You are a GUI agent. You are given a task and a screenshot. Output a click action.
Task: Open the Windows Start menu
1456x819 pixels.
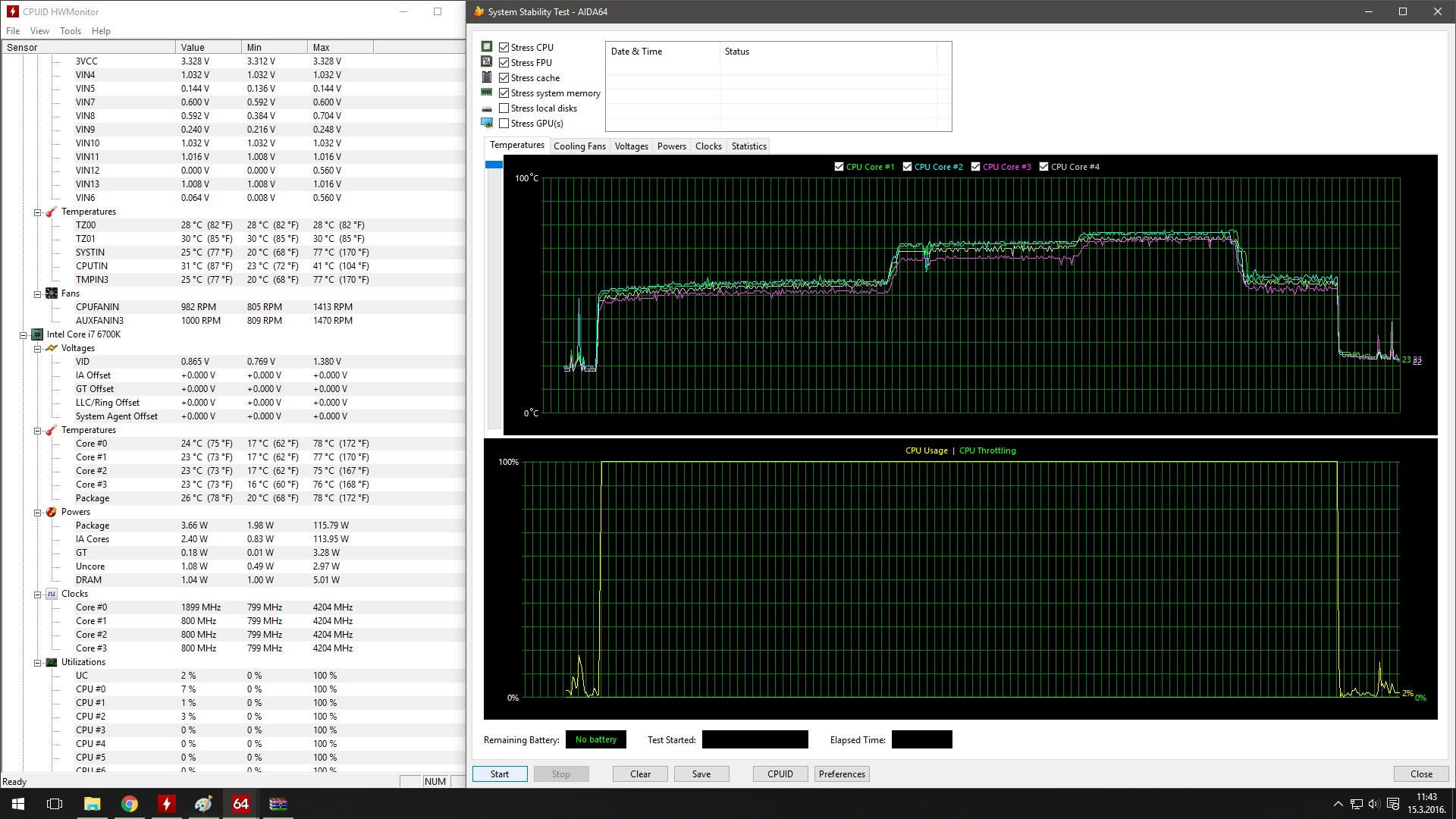click(x=18, y=804)
